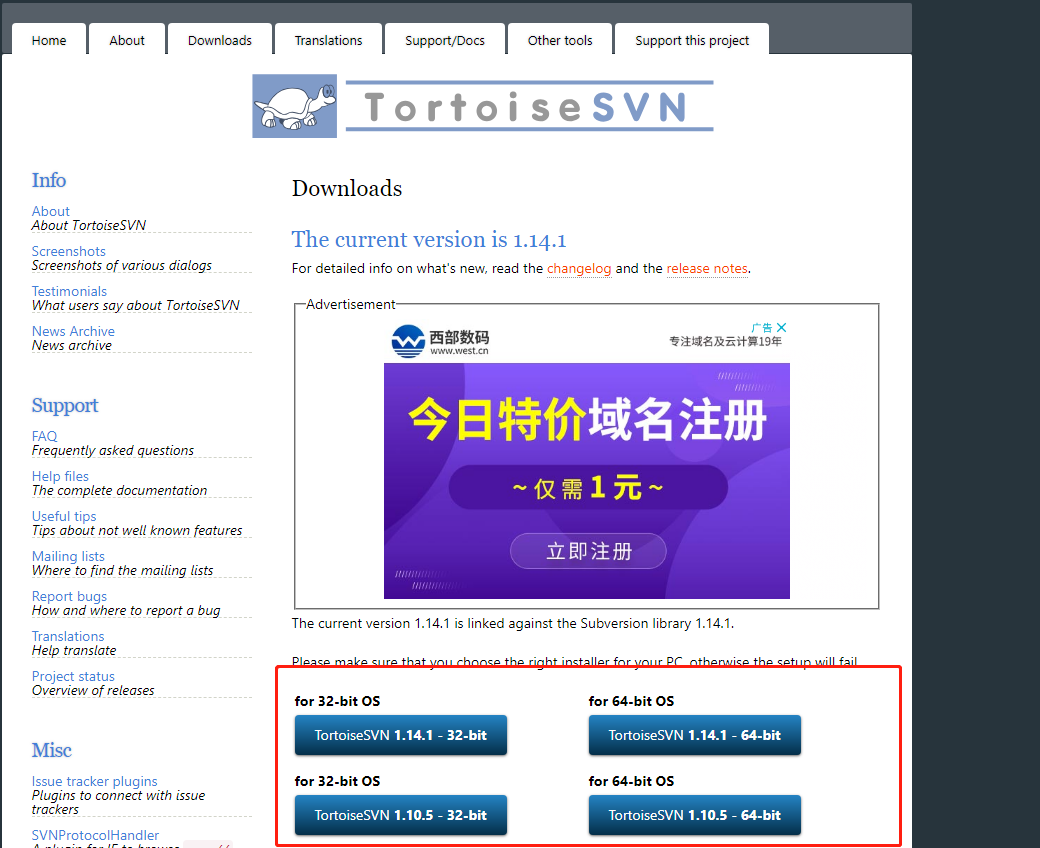
Task: Click the 广告 ad label icon
Action: pyautogui.click(x=761, y=328)
